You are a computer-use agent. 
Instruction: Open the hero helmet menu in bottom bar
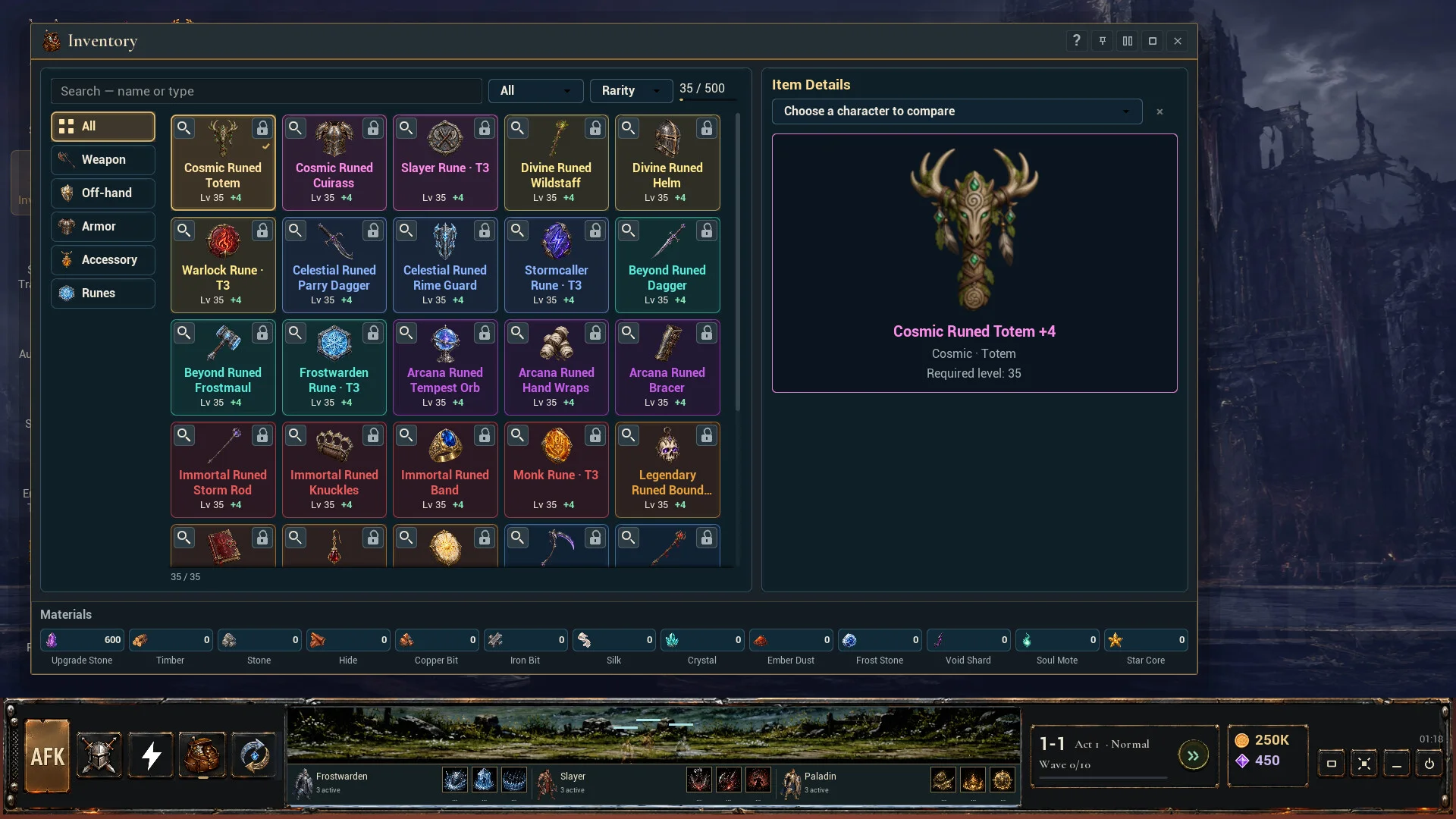[x=99, y=756]
